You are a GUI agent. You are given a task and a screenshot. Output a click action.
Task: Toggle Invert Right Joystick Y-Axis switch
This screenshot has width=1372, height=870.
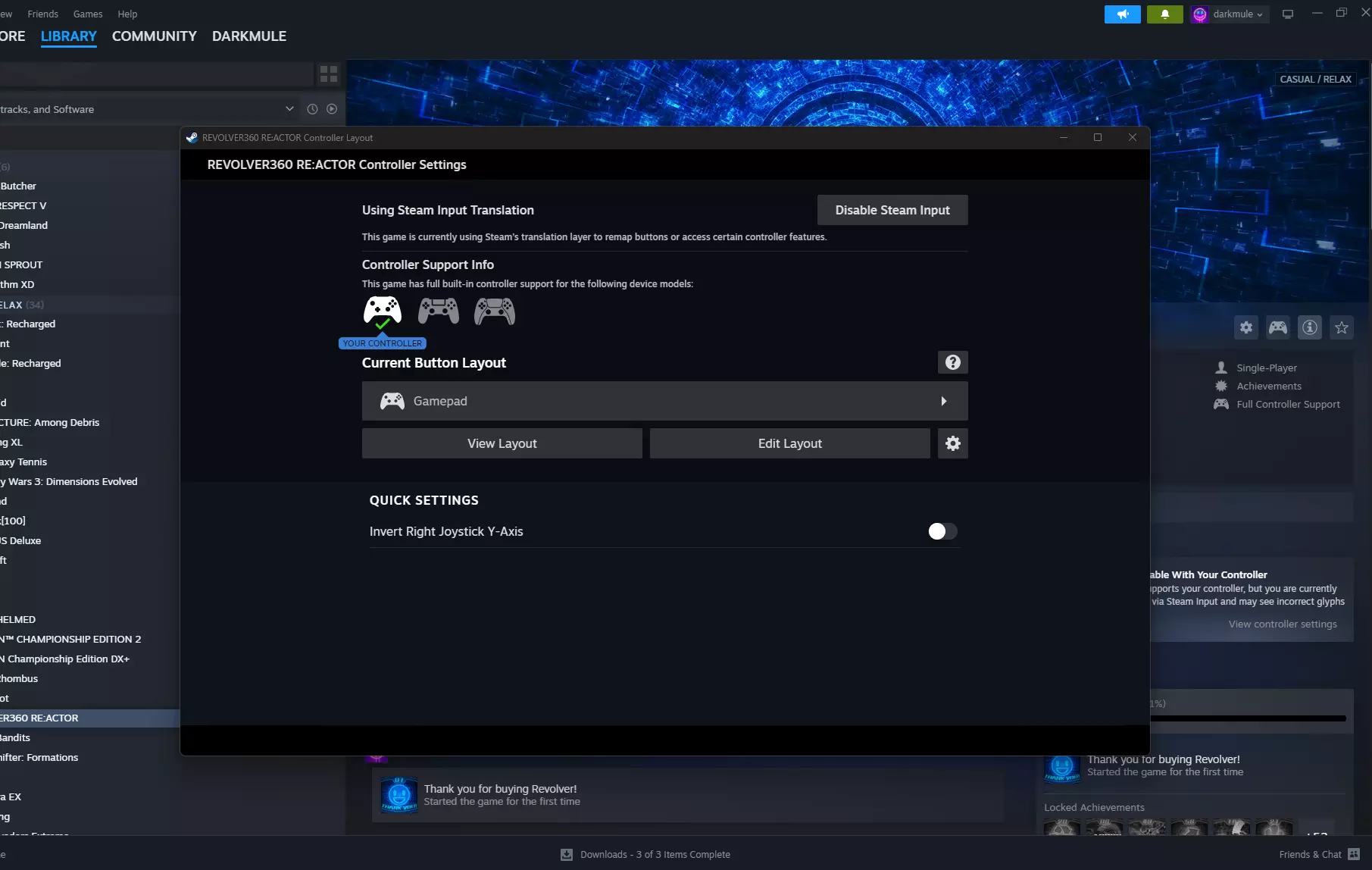tap(942, 531)
